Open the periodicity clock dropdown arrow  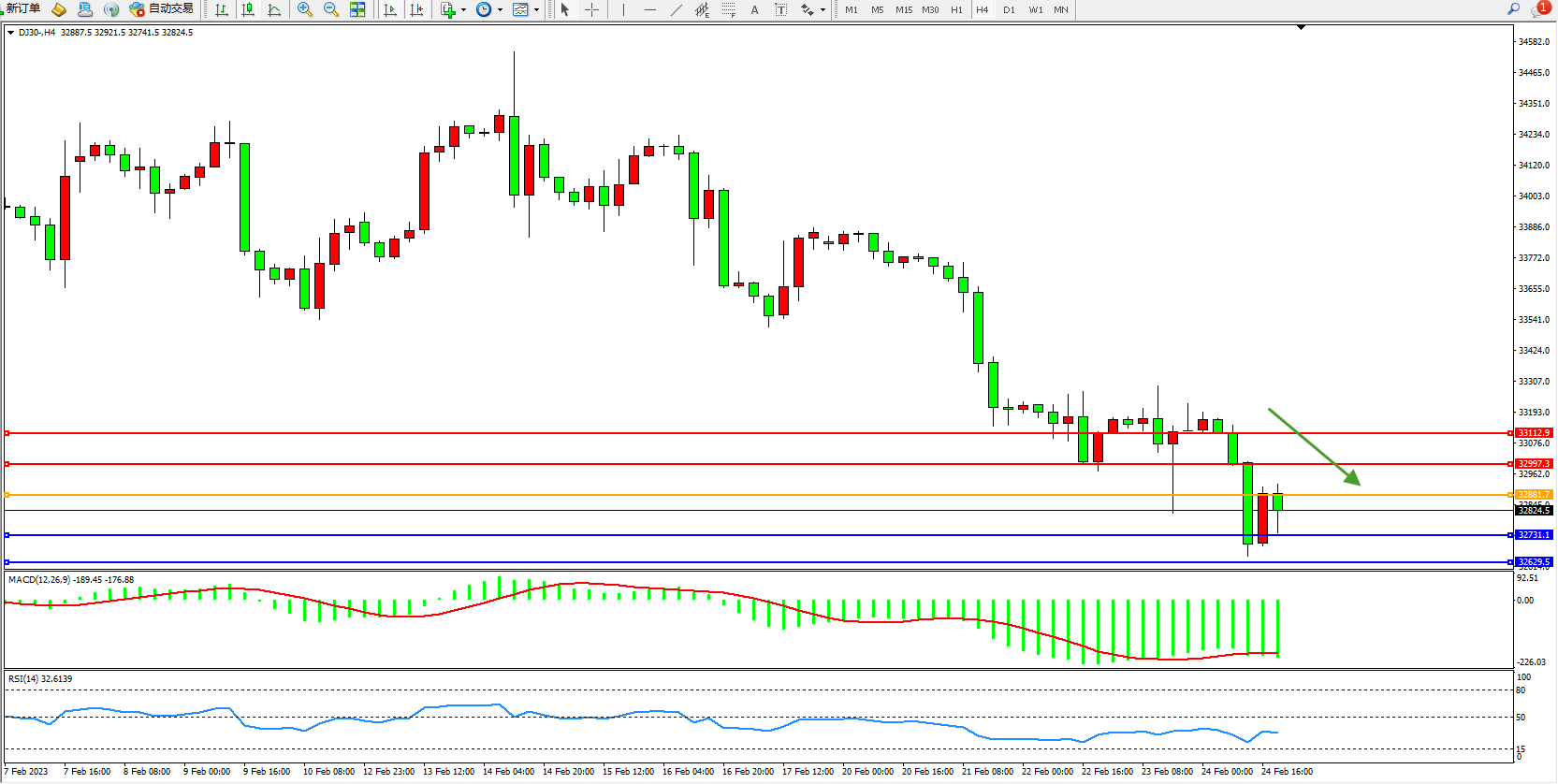500,10
